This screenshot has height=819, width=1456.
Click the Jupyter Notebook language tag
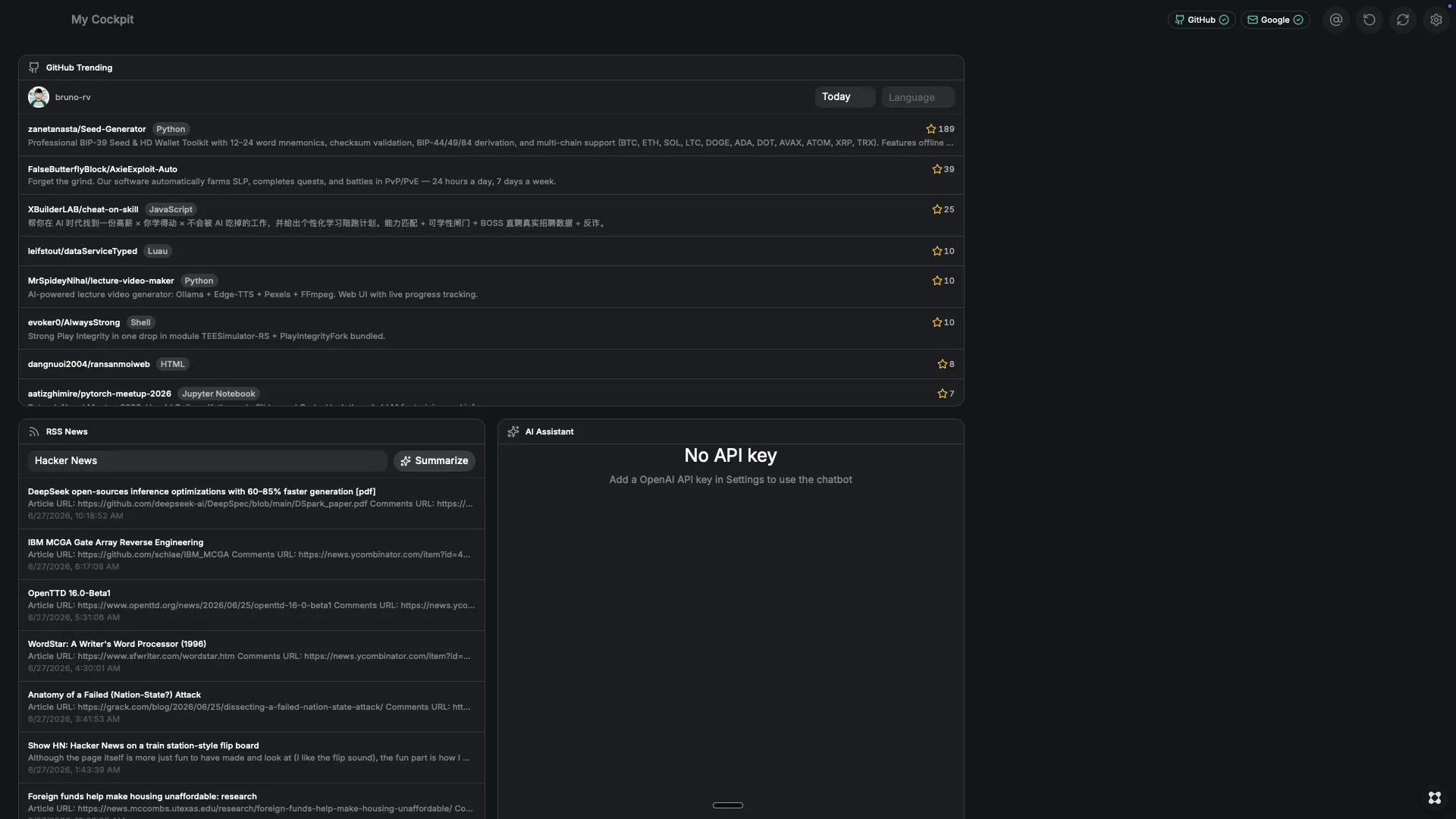(218, 394)
